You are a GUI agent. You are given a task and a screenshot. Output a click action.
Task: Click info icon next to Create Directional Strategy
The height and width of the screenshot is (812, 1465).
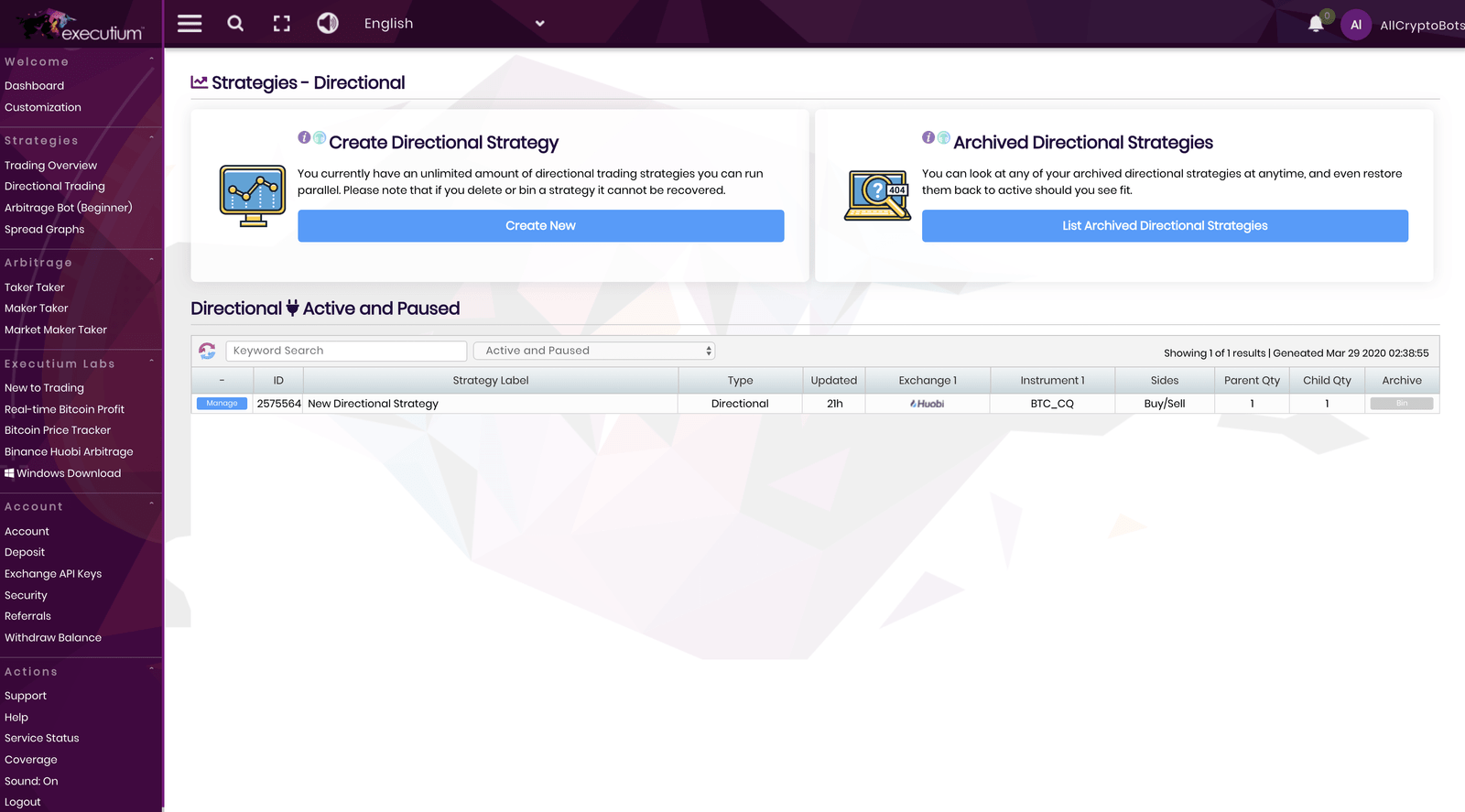click(304, 137)
